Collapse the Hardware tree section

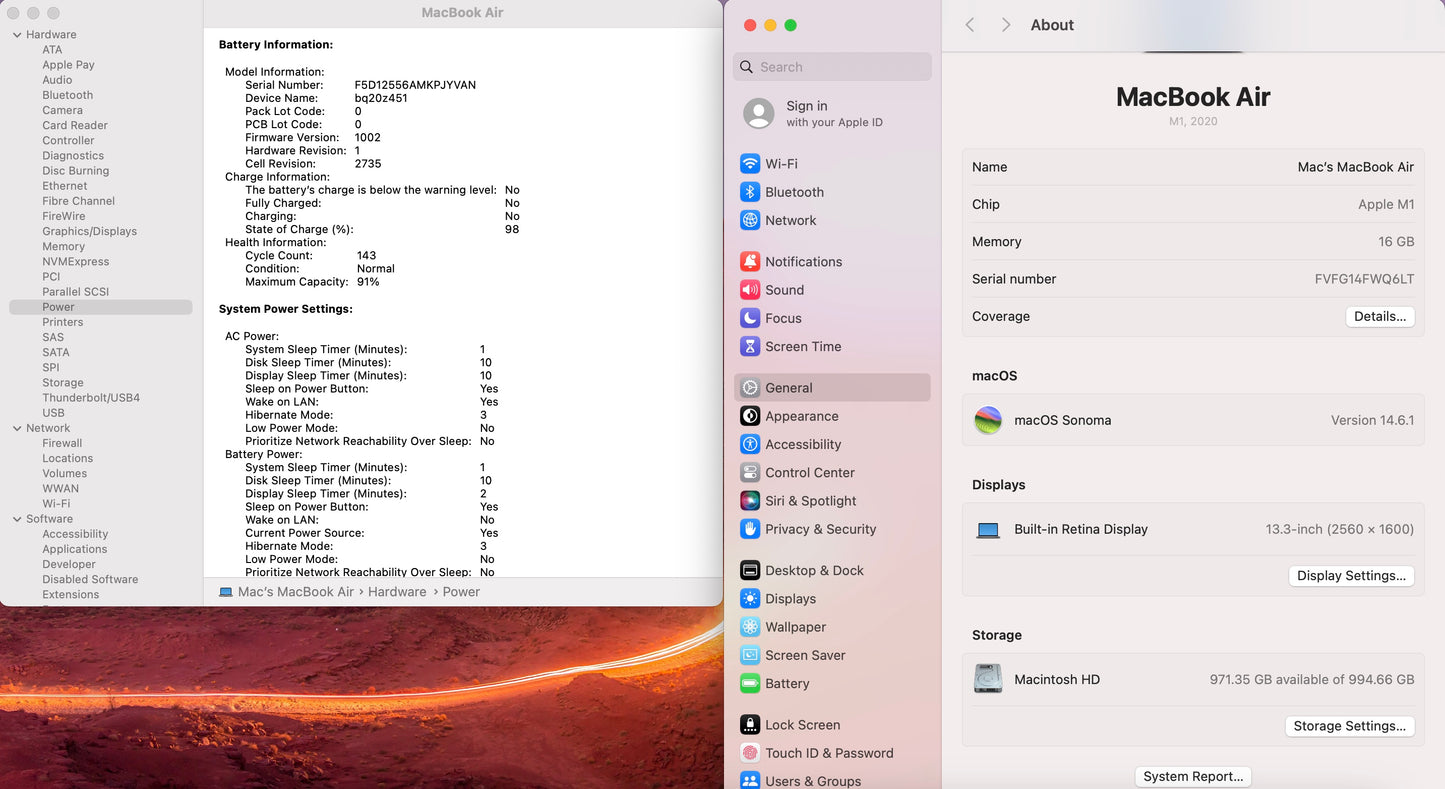click(x=17, y=35)
